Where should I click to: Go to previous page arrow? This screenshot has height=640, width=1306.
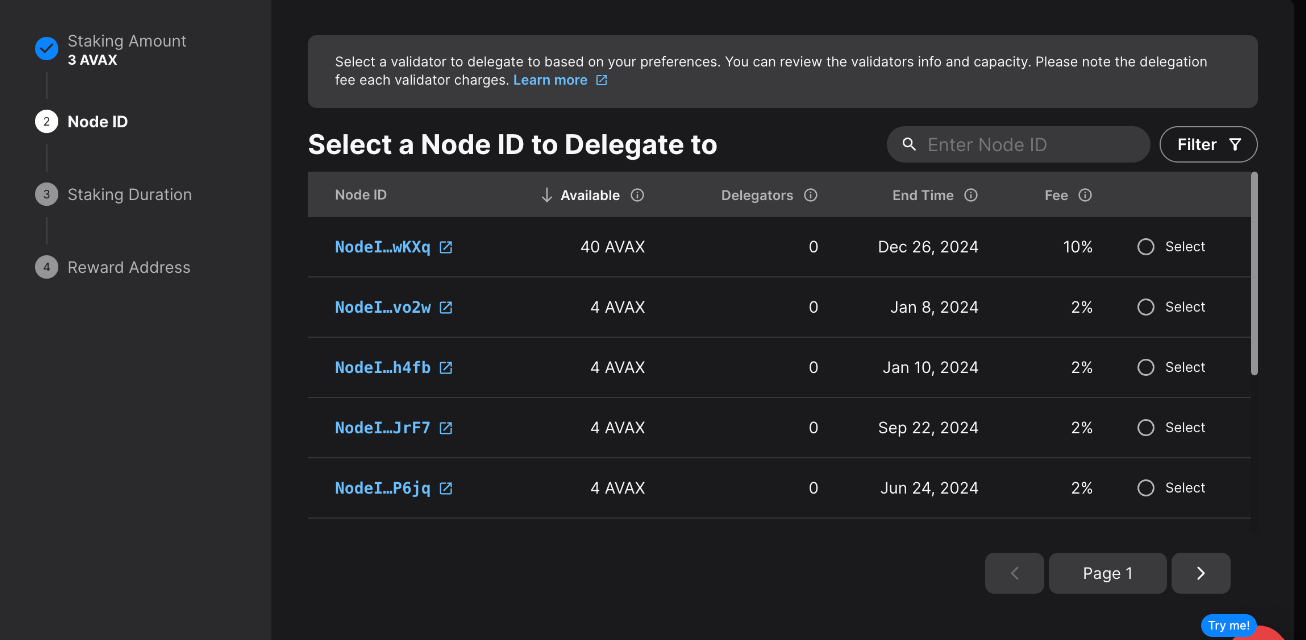tap(1014, 573)
